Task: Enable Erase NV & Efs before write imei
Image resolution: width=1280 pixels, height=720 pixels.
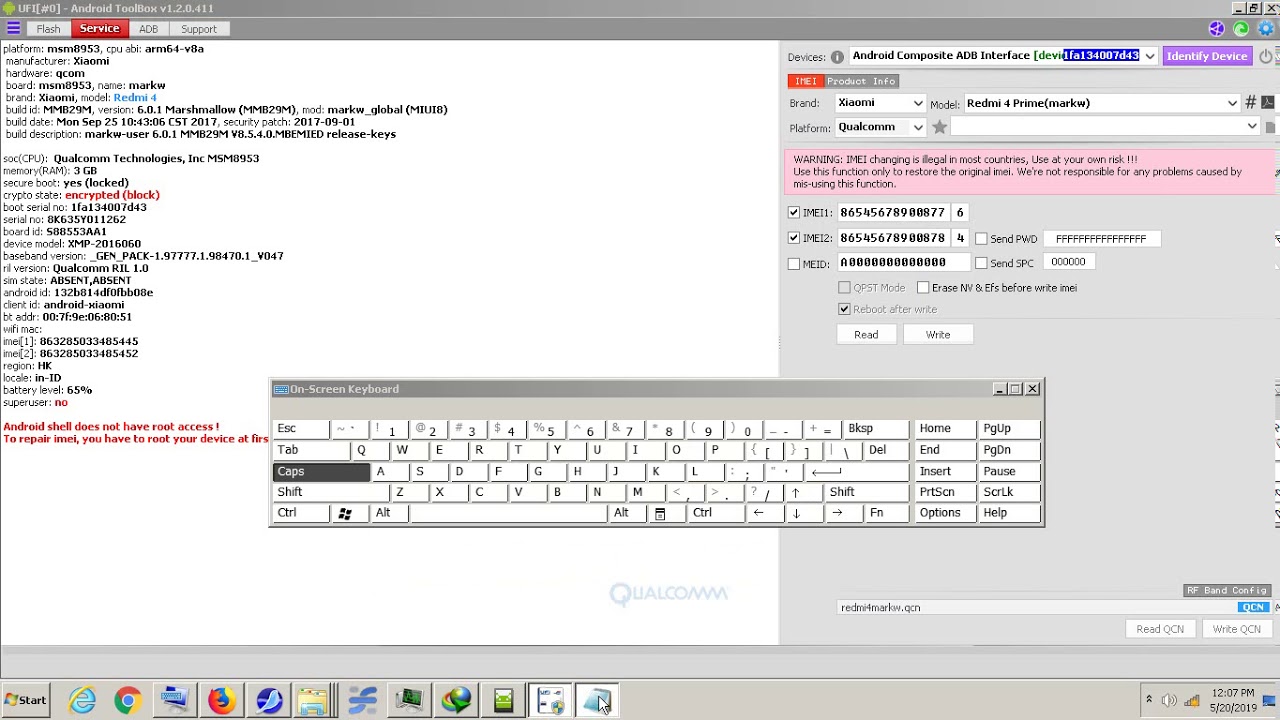Action: (x=923, y=288)
